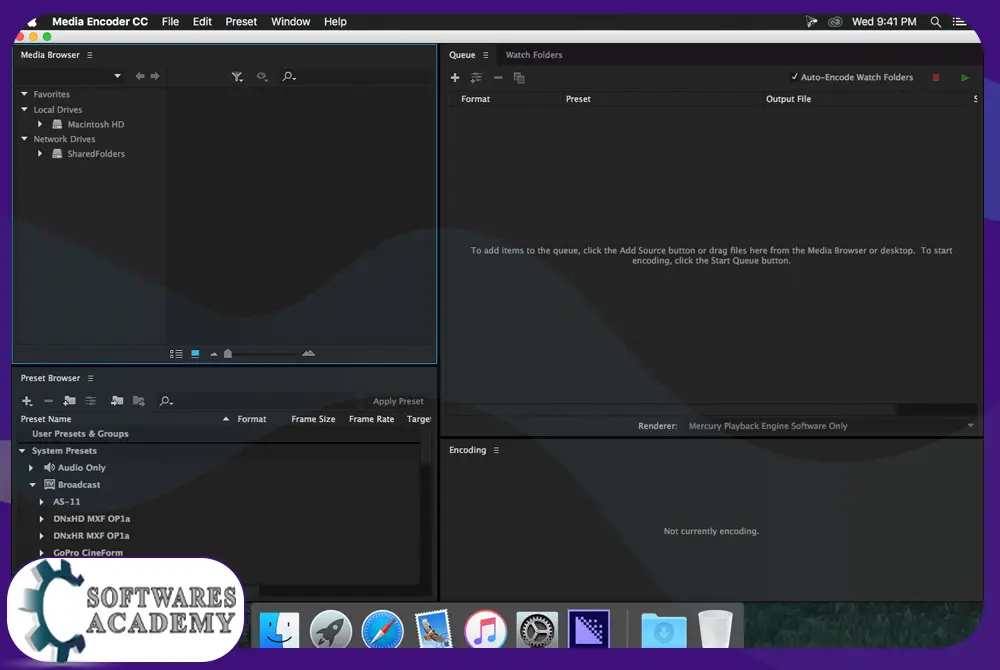1000x670 pixels.
Task: Open Queue panel menu icon
Action: (x=485, y=55)
